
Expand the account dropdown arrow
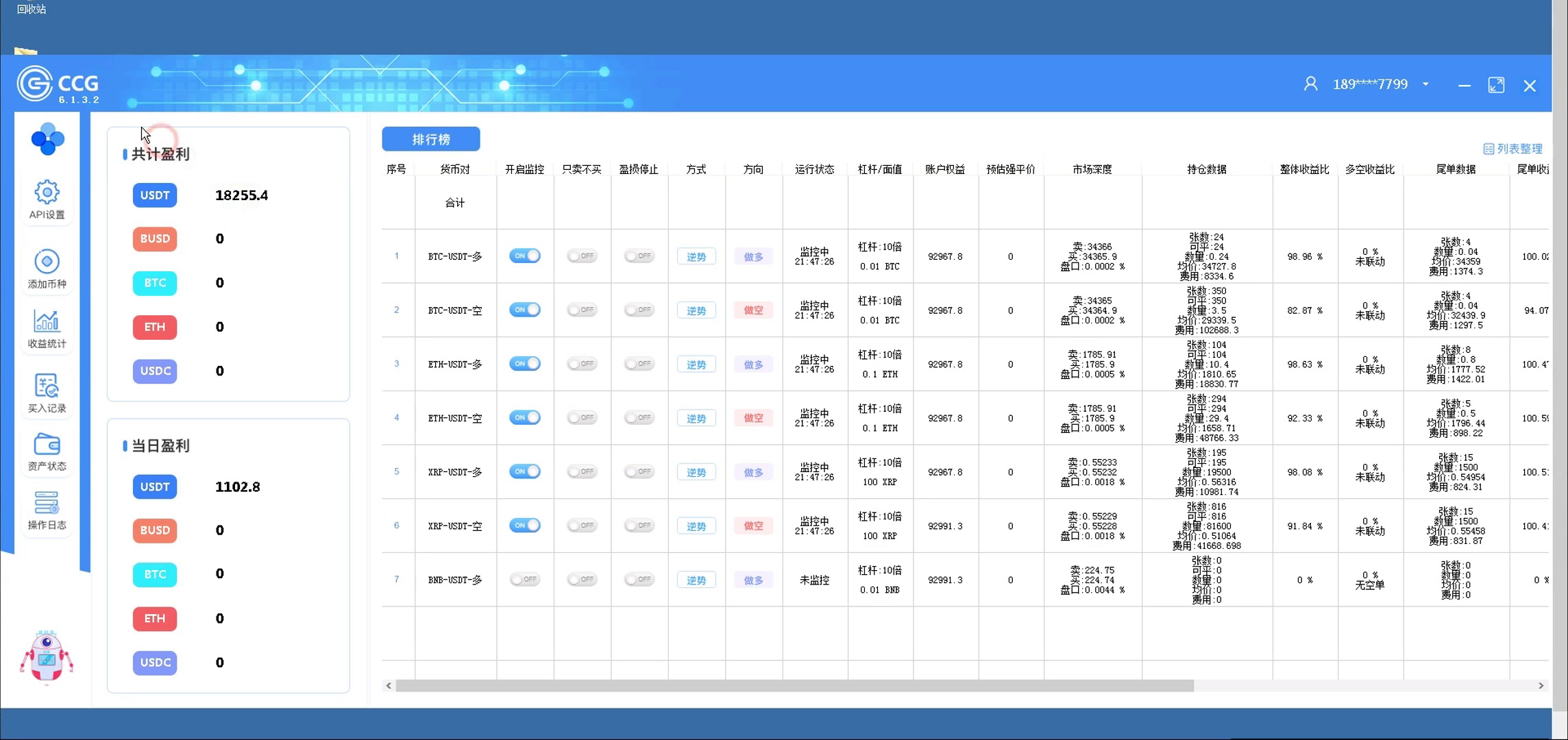[x=1425, y=84]
